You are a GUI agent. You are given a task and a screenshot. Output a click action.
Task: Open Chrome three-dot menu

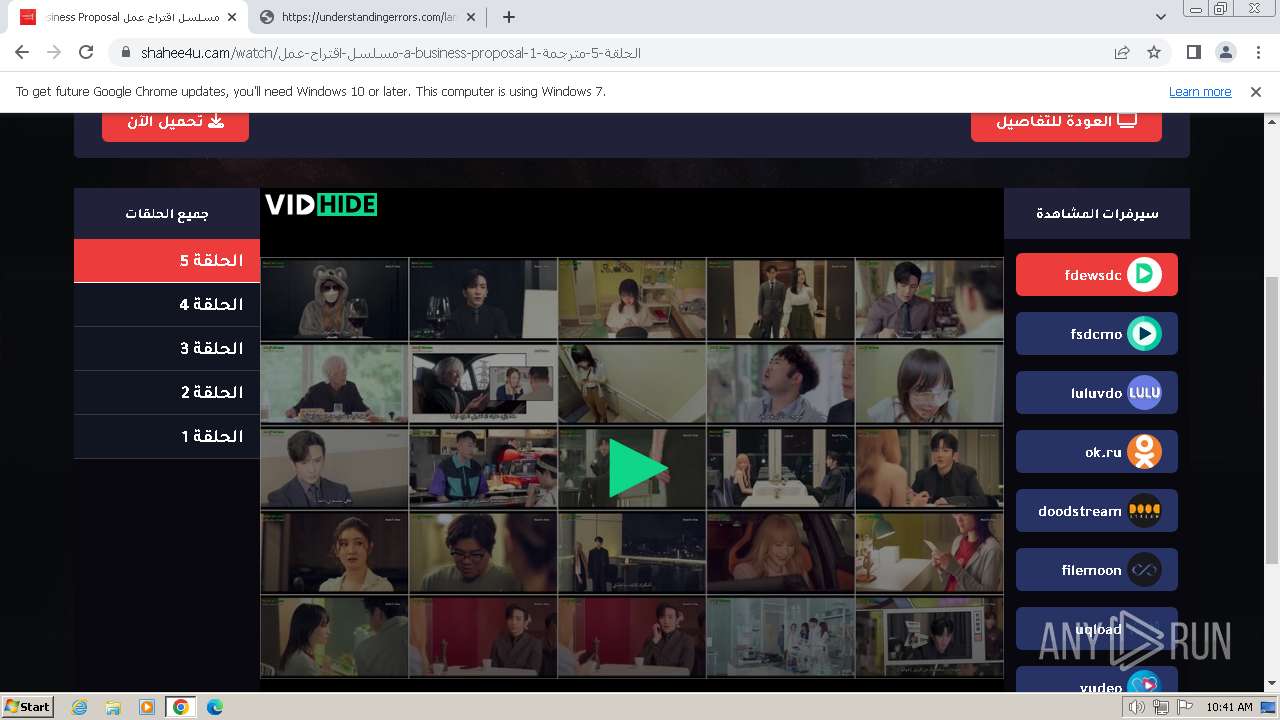click(x=1258, y=53)
